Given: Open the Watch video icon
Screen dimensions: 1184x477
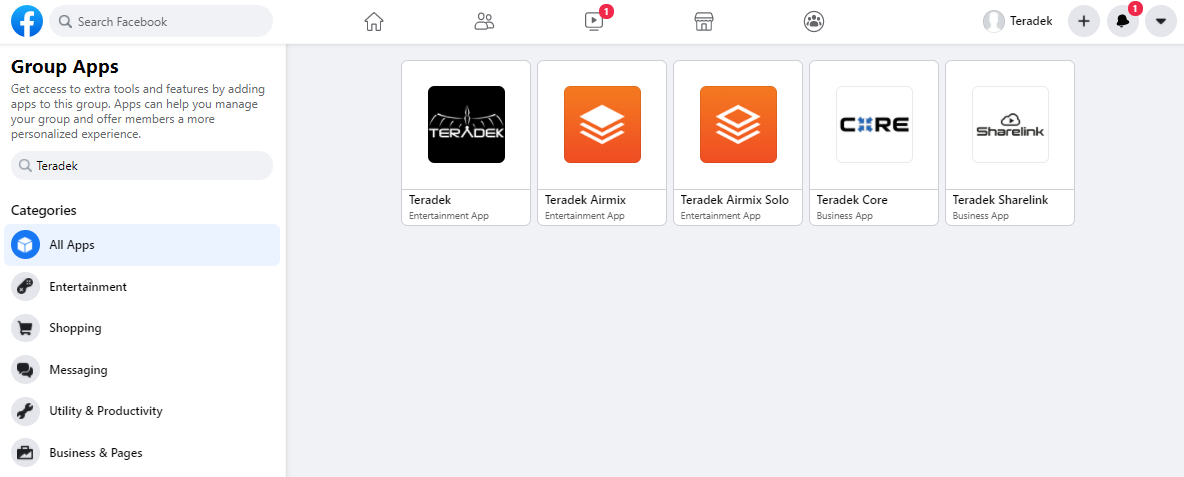Looking at the screenshot, I should pyautogui.click(x=595, y=21).
